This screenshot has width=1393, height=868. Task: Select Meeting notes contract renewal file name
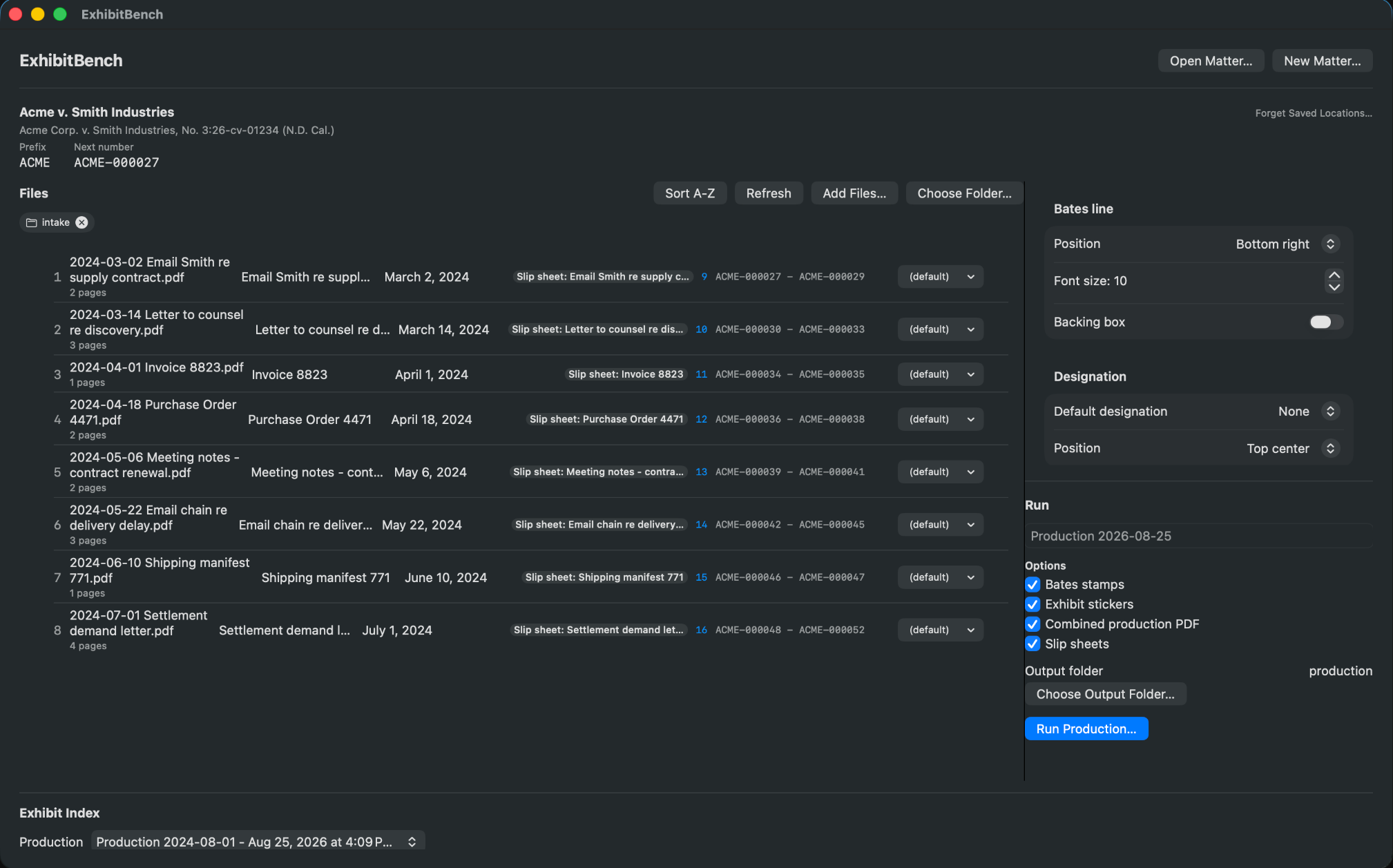coord(154,465)
